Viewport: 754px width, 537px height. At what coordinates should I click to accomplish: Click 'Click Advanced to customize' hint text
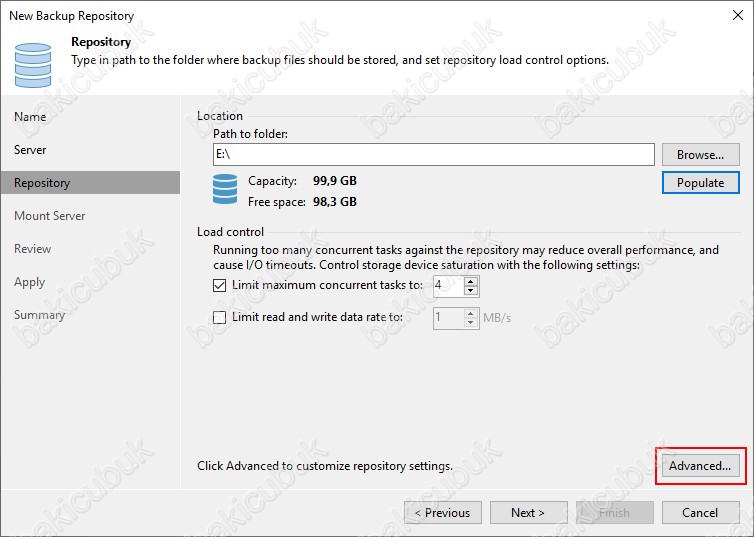pos(325,466)
